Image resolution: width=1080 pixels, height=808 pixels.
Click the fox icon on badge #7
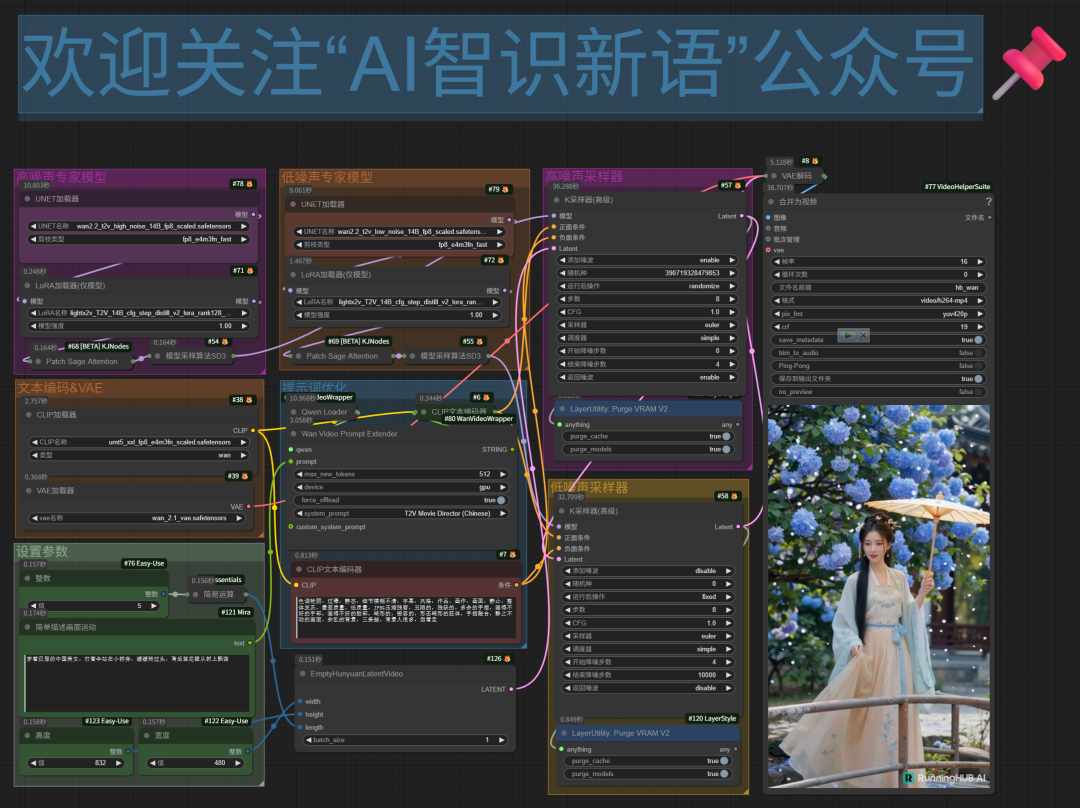click(x=512, y=555)
